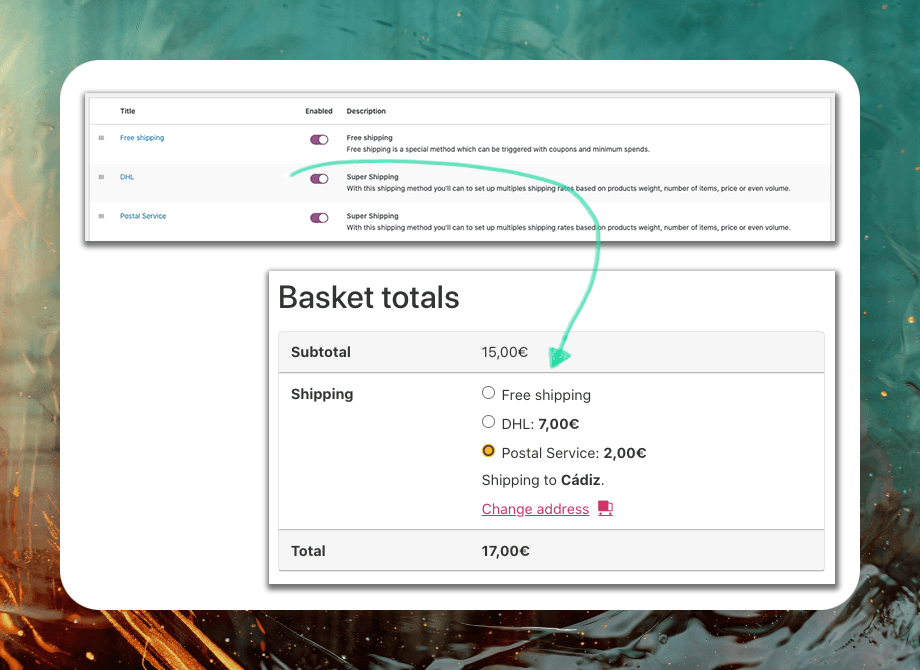
Task: Click the Title column header
Action: tap(128, 111)
